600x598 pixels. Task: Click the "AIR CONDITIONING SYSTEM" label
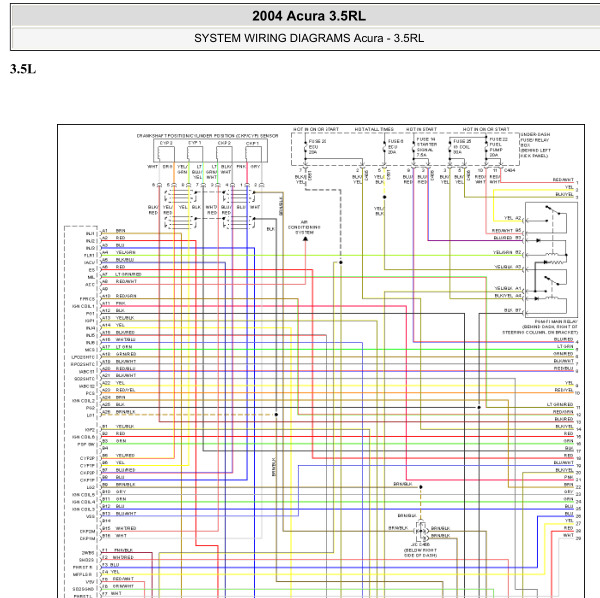tap(304, 227)
